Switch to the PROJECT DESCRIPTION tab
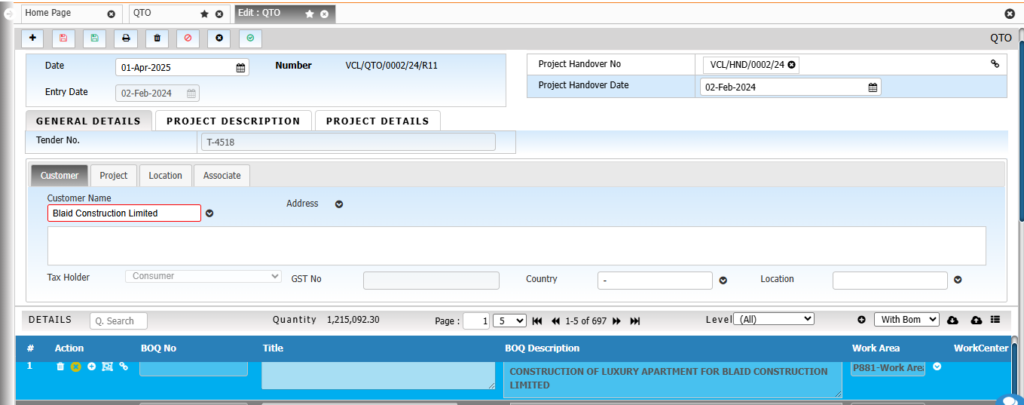Image resolution: width=1024 pixels, height=405 pixels. click(x=233, y=121)
